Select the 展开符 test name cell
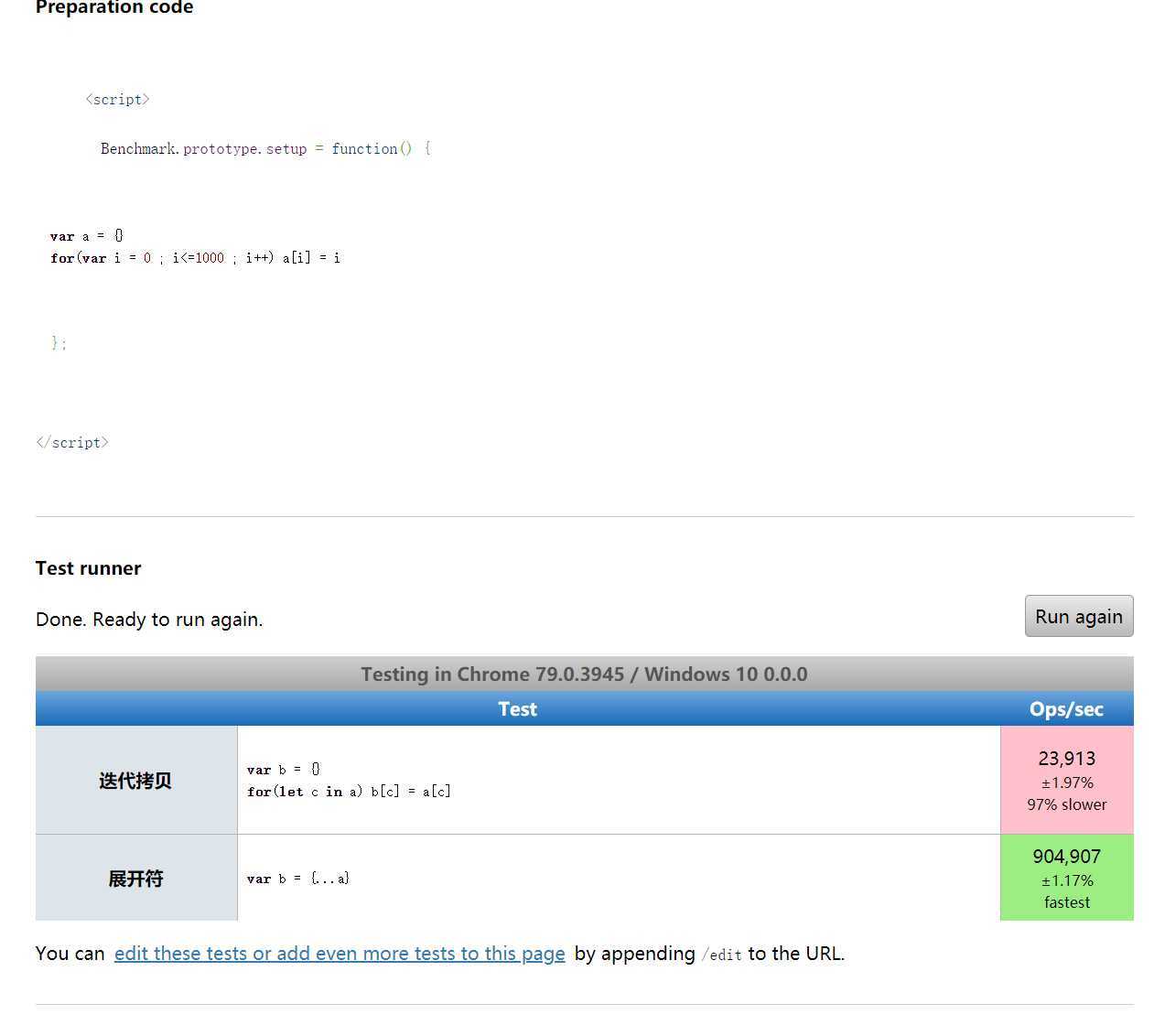Screen dimensions: 1154x1036 point(135,879)
